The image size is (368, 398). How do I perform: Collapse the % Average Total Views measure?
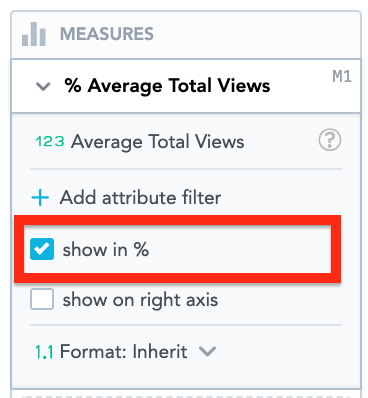click(x=43, y=86)
